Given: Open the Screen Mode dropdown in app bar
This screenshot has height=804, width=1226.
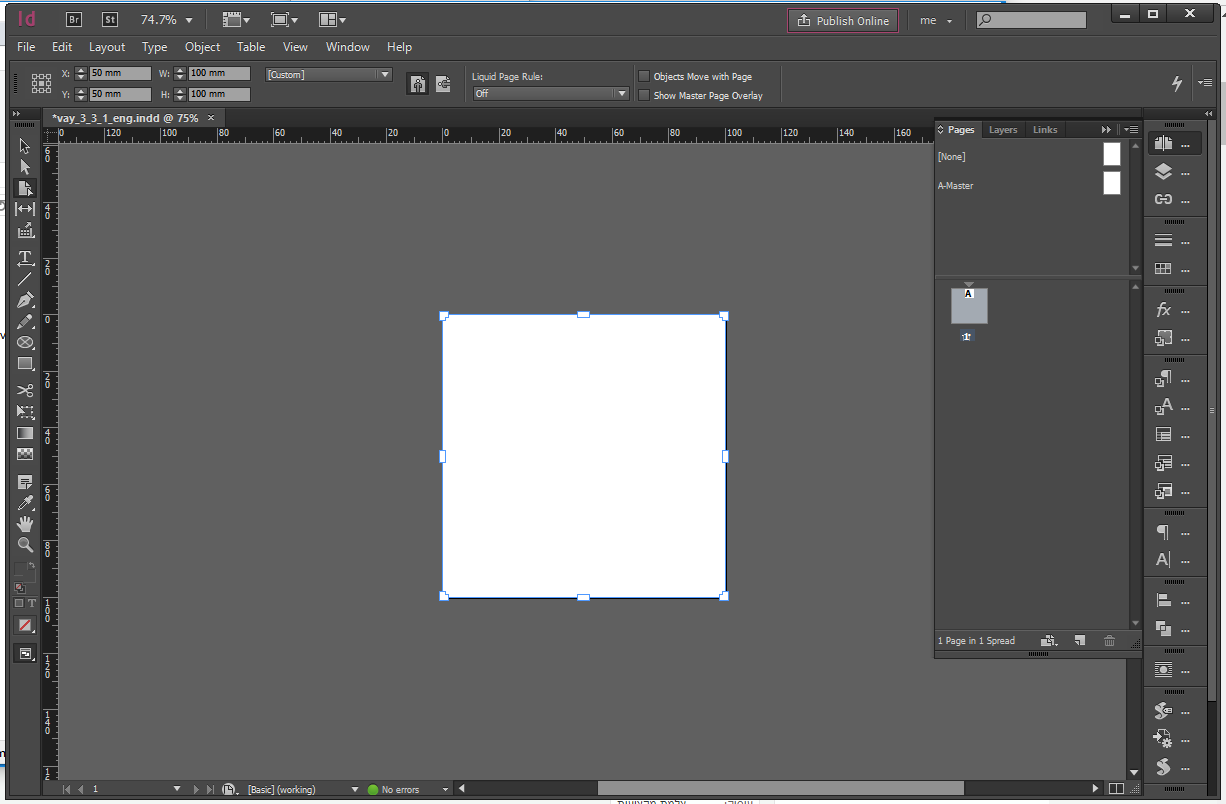Looking at the screenshot, I should pyautogui.click(x=285, y=19).
